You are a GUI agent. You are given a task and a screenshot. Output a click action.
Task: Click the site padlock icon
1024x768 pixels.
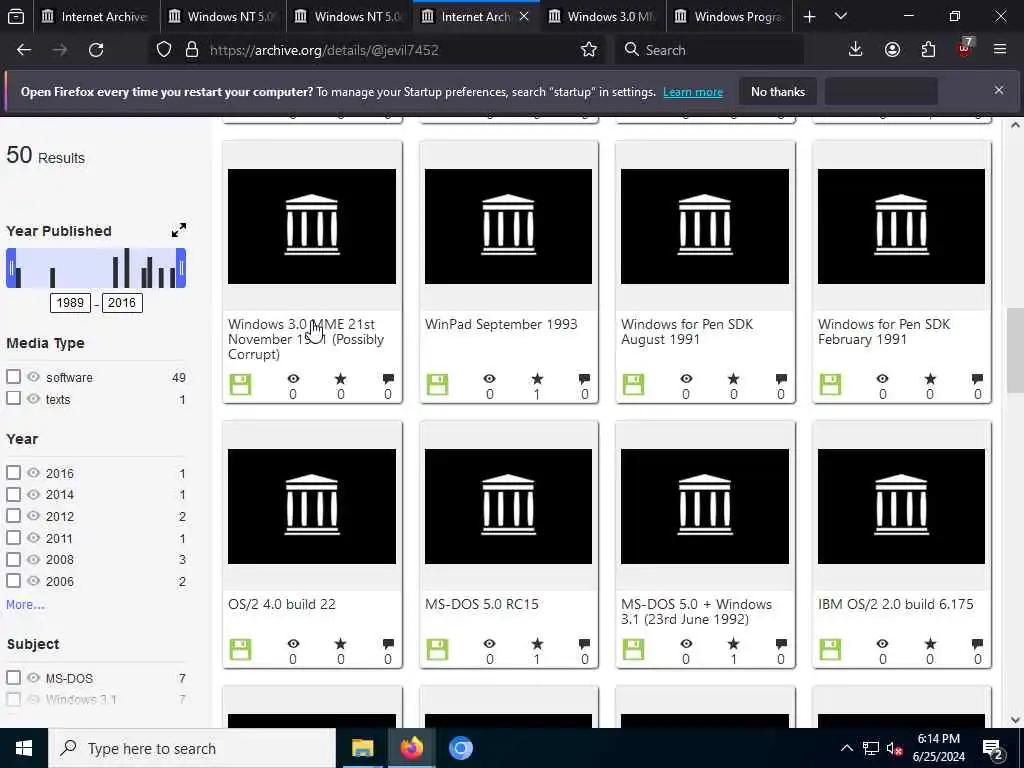191,50
